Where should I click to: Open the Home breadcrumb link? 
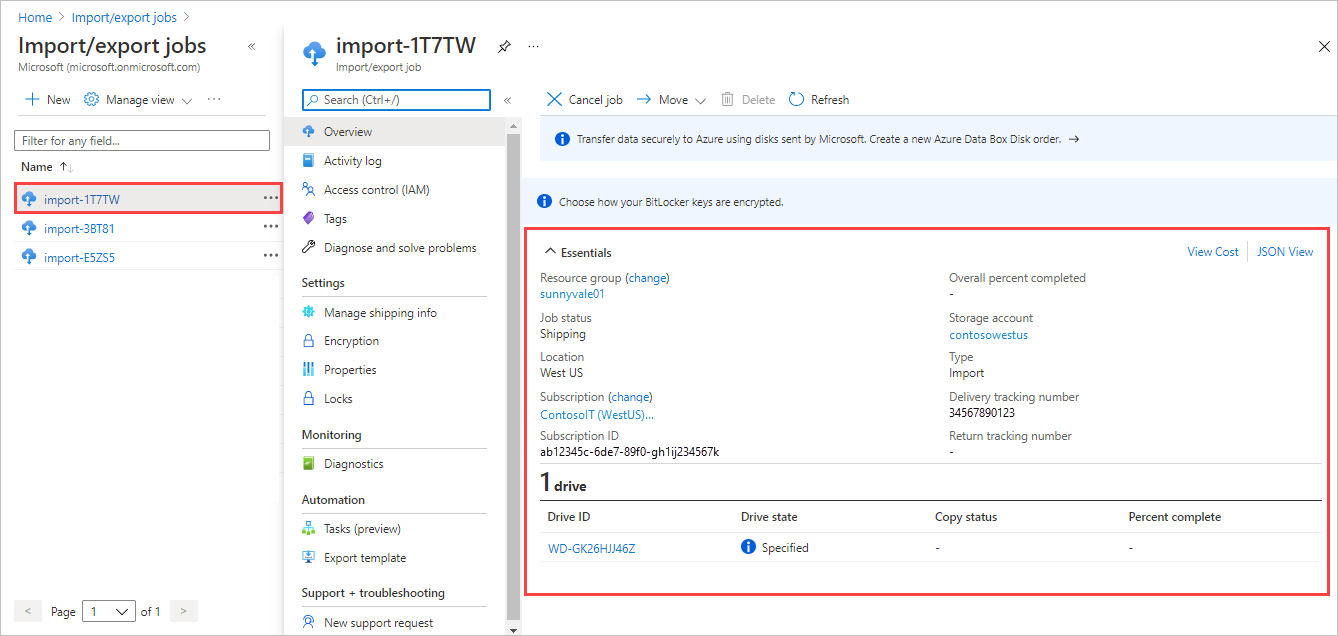tap(35, 17)
